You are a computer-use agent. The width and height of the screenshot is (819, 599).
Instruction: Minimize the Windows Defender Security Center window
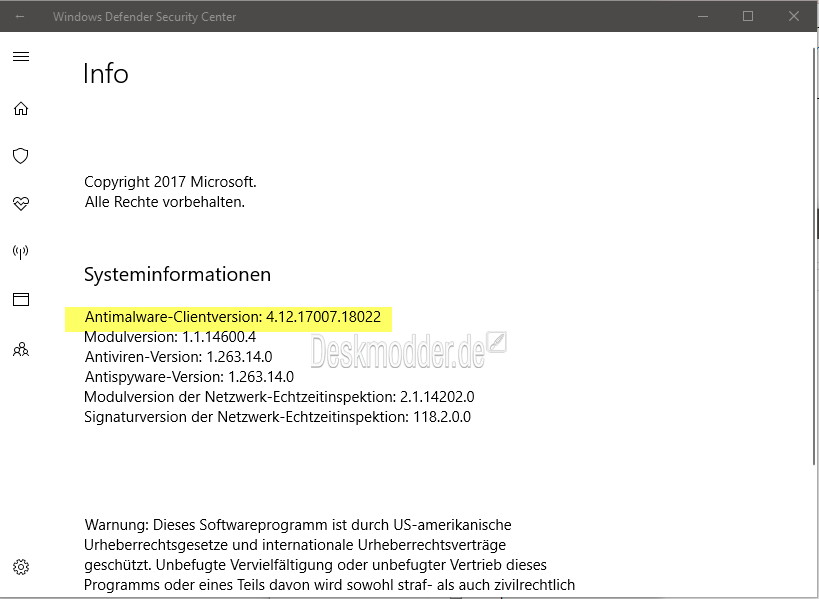point(703,17)
